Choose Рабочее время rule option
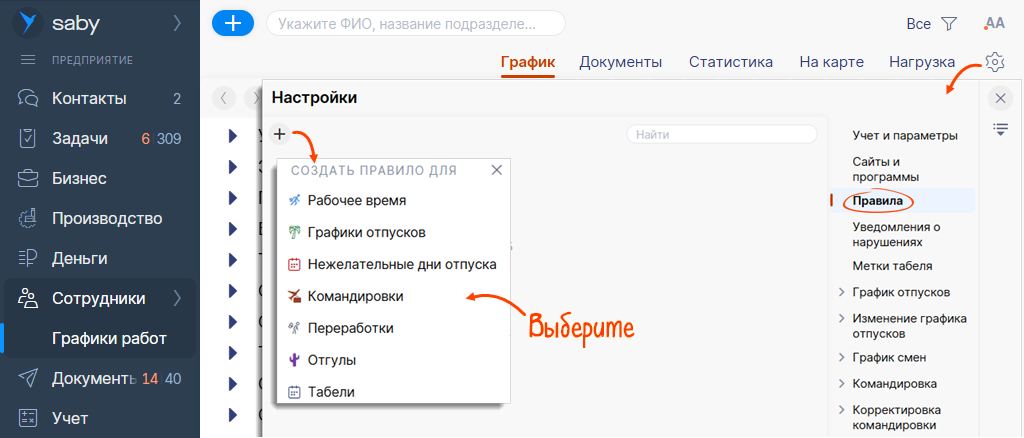 356,200
